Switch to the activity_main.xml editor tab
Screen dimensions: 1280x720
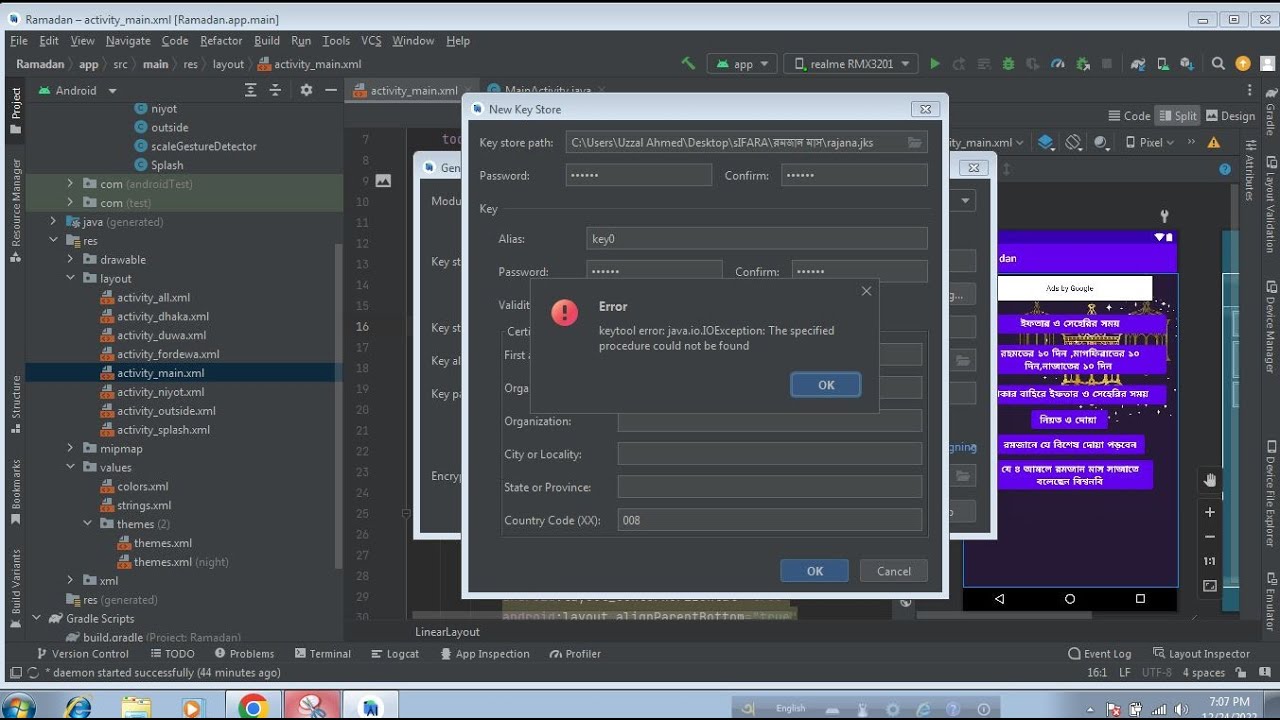point(413,90)
